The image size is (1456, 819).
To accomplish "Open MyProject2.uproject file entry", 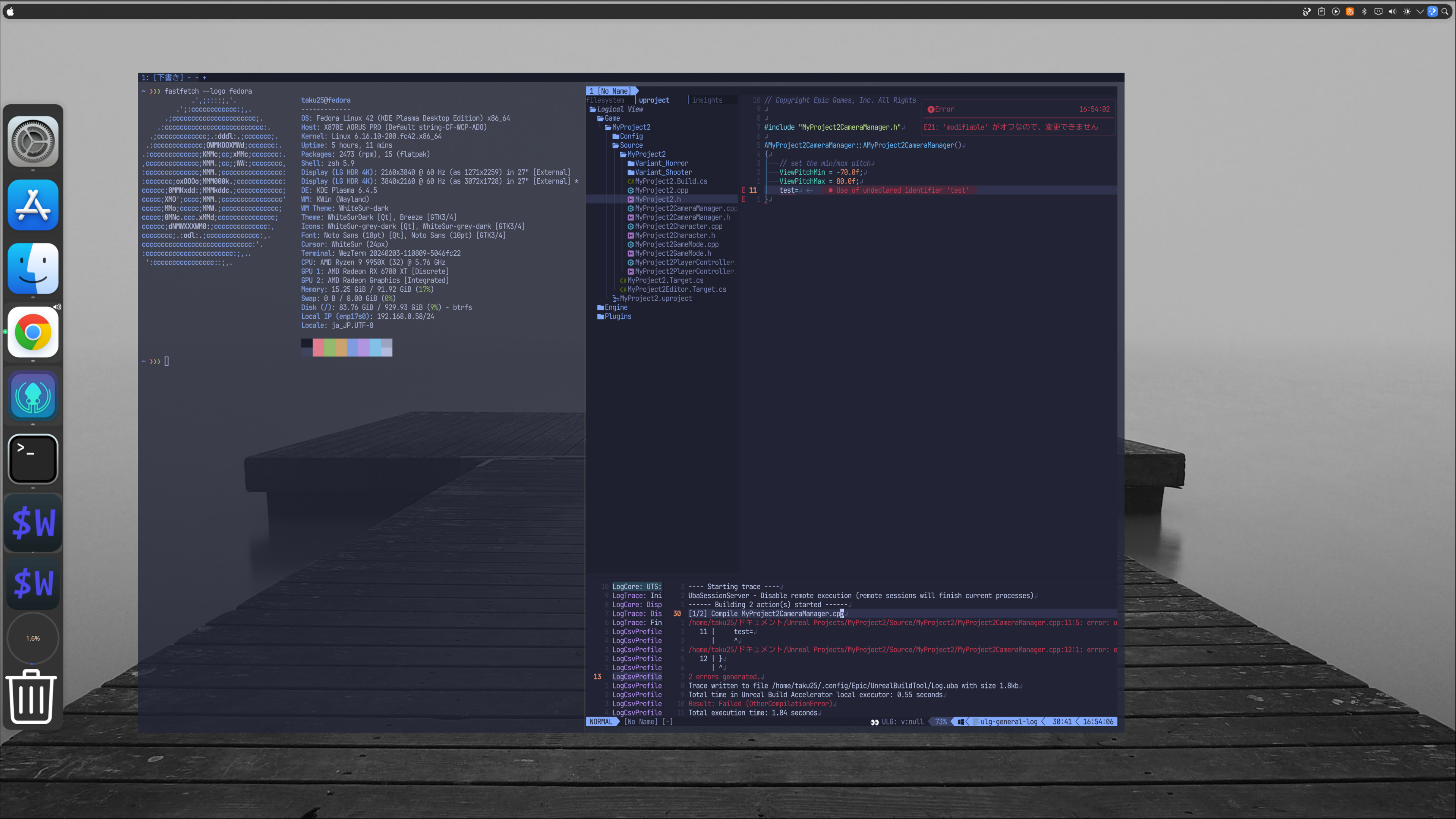I will pos(655,298).
